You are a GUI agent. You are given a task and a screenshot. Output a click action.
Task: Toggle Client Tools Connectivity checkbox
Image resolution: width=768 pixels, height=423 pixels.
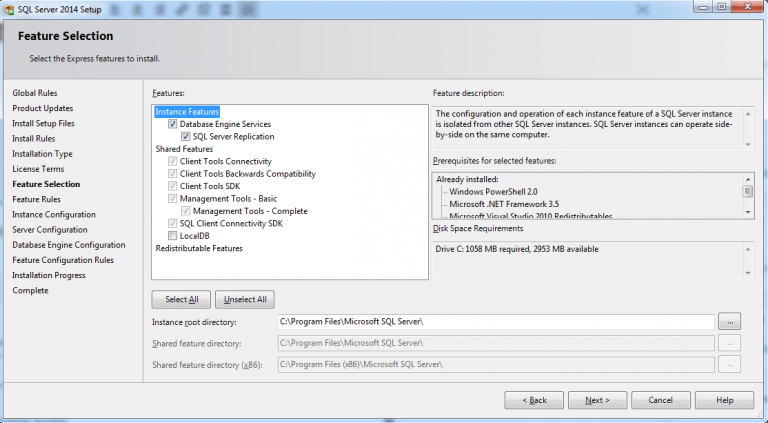point(172,161)
